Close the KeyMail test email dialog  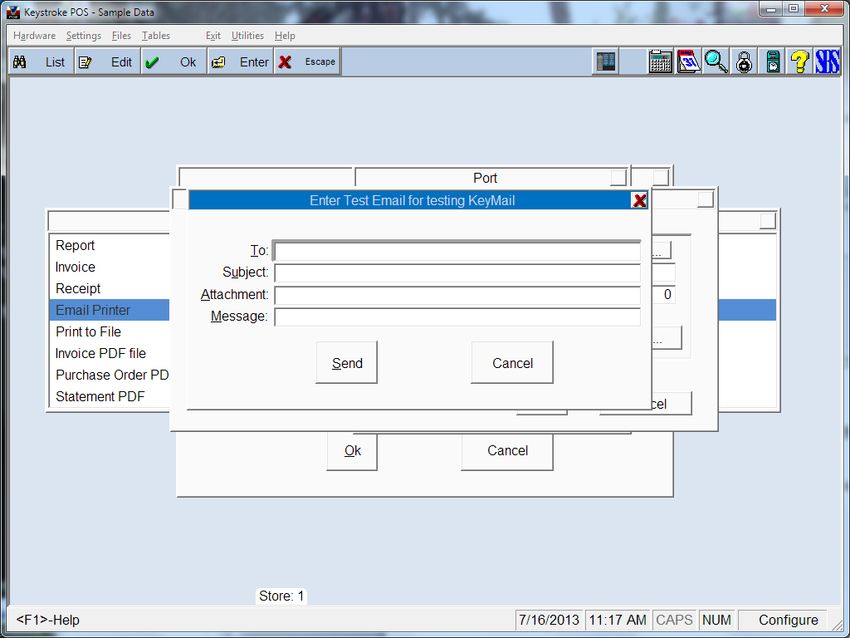(x=639, y=201)
